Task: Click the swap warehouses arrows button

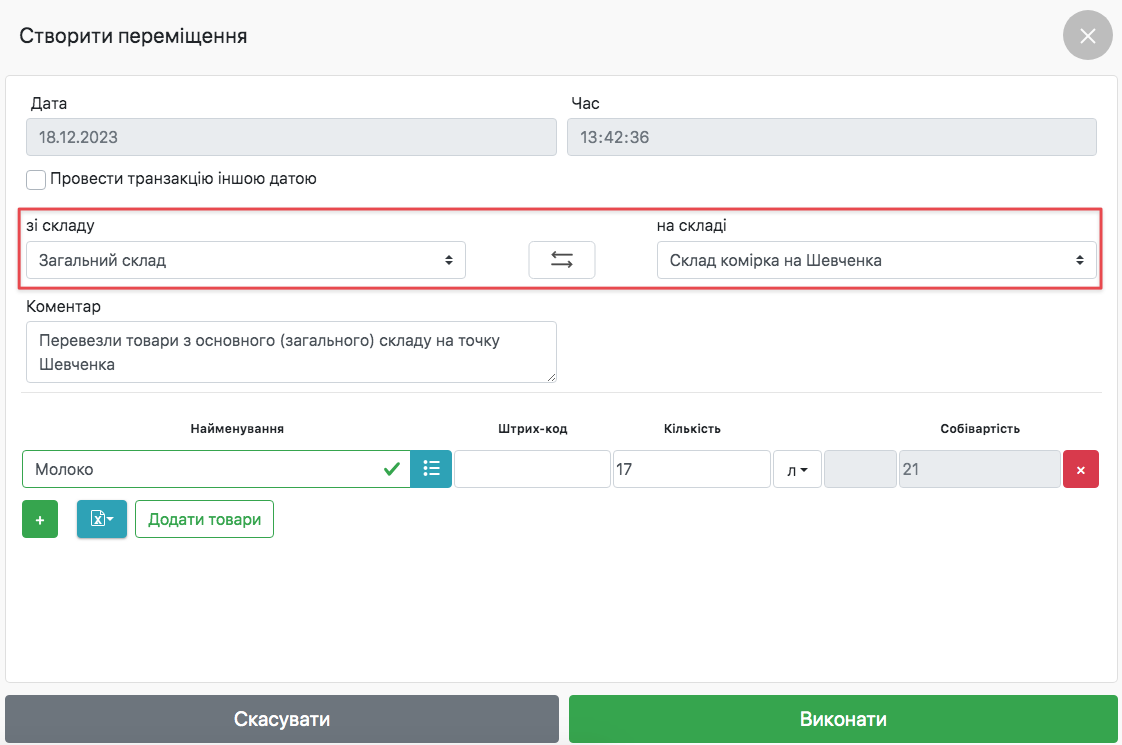Action: pos(561,260)
